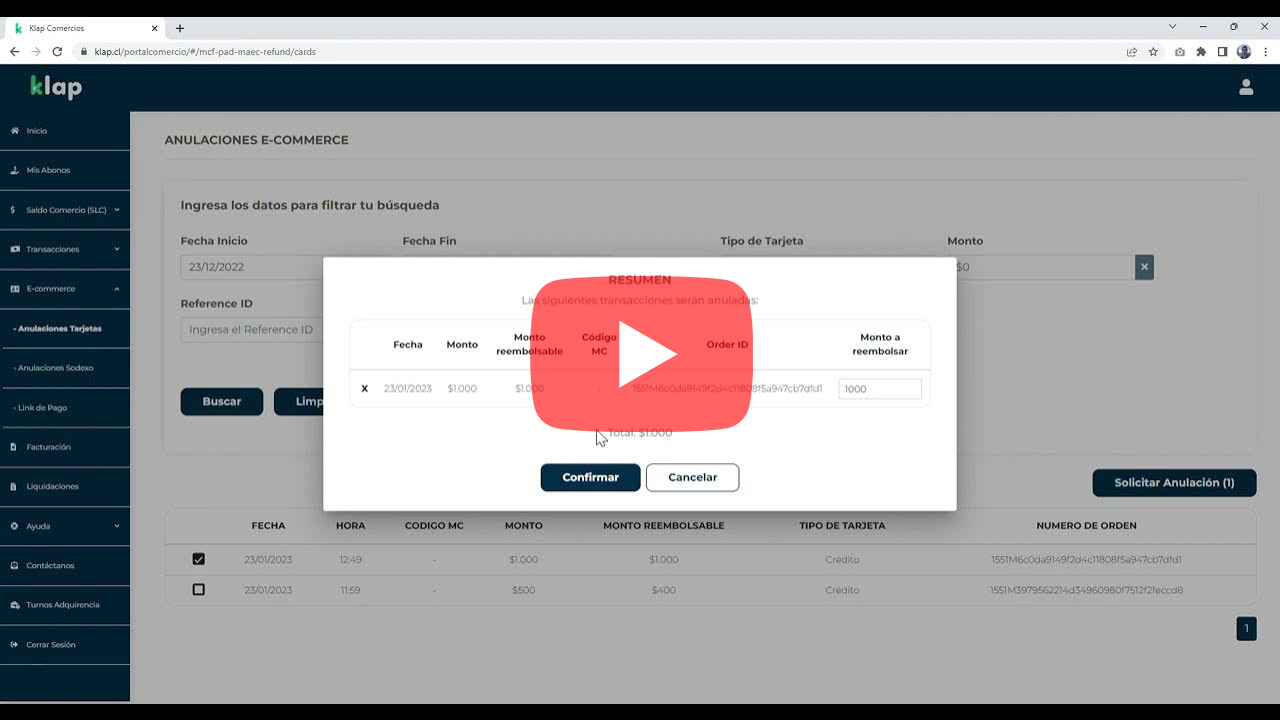This screenshot has height=720, width=1280.
Task: Click the Ayuda icon
Action: pos(14,526)
